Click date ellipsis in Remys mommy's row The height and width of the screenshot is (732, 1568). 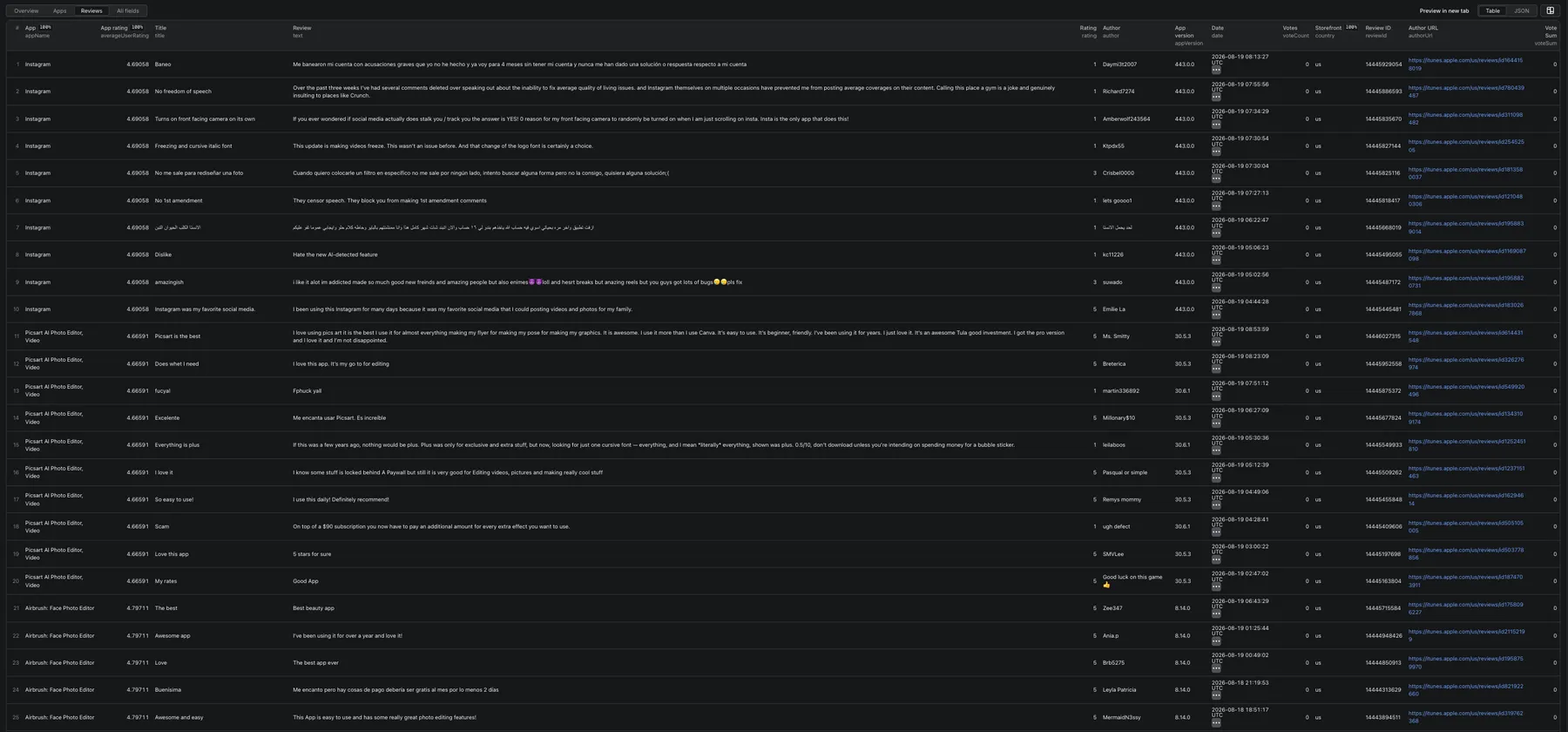pos(1216,505)
